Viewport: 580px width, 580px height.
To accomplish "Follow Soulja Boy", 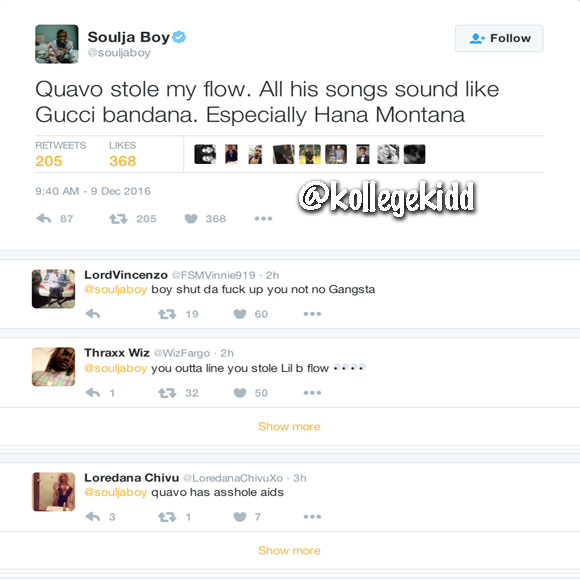I will pyautogui.click(x=499, y=38).
